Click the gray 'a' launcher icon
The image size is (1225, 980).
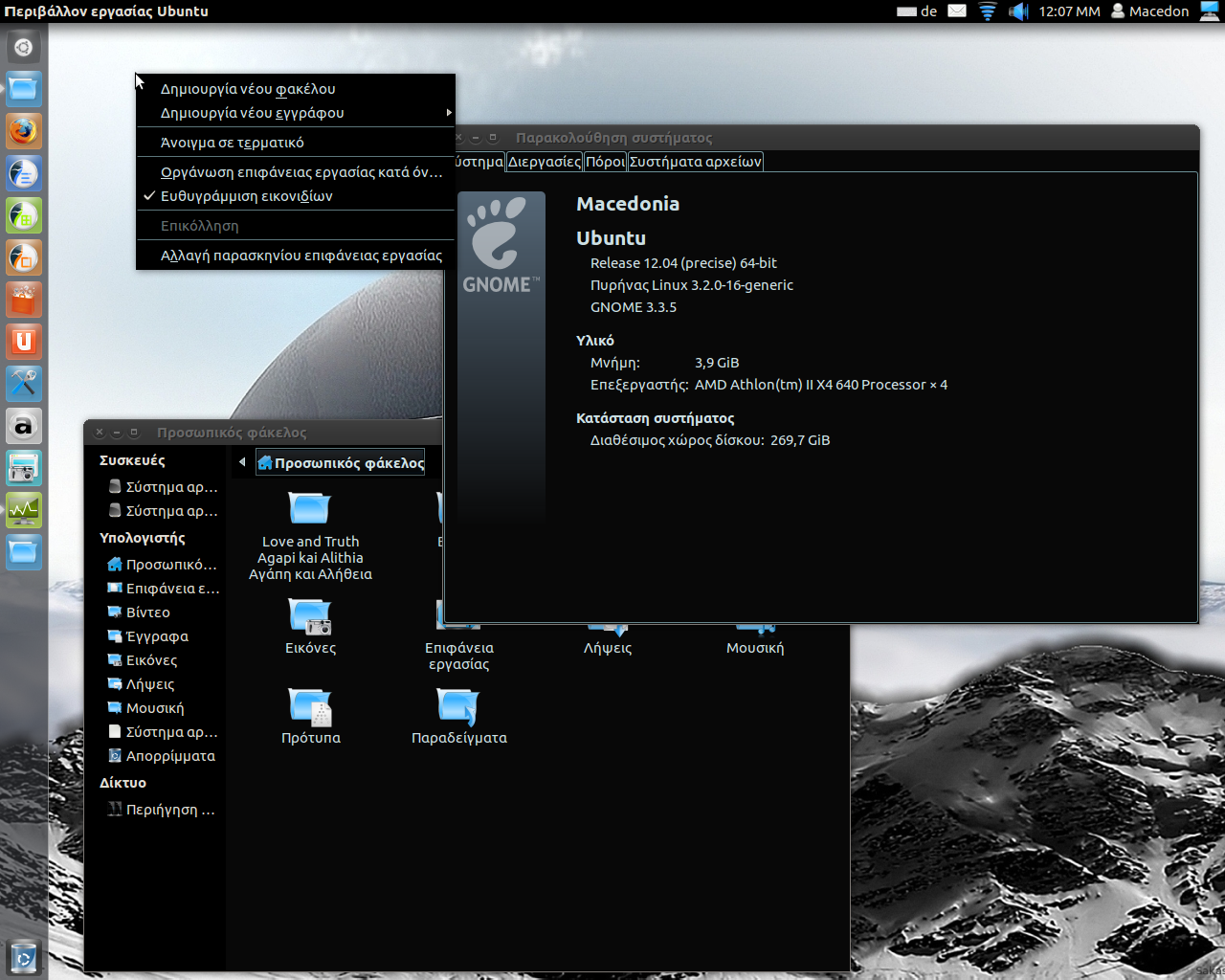24,427
